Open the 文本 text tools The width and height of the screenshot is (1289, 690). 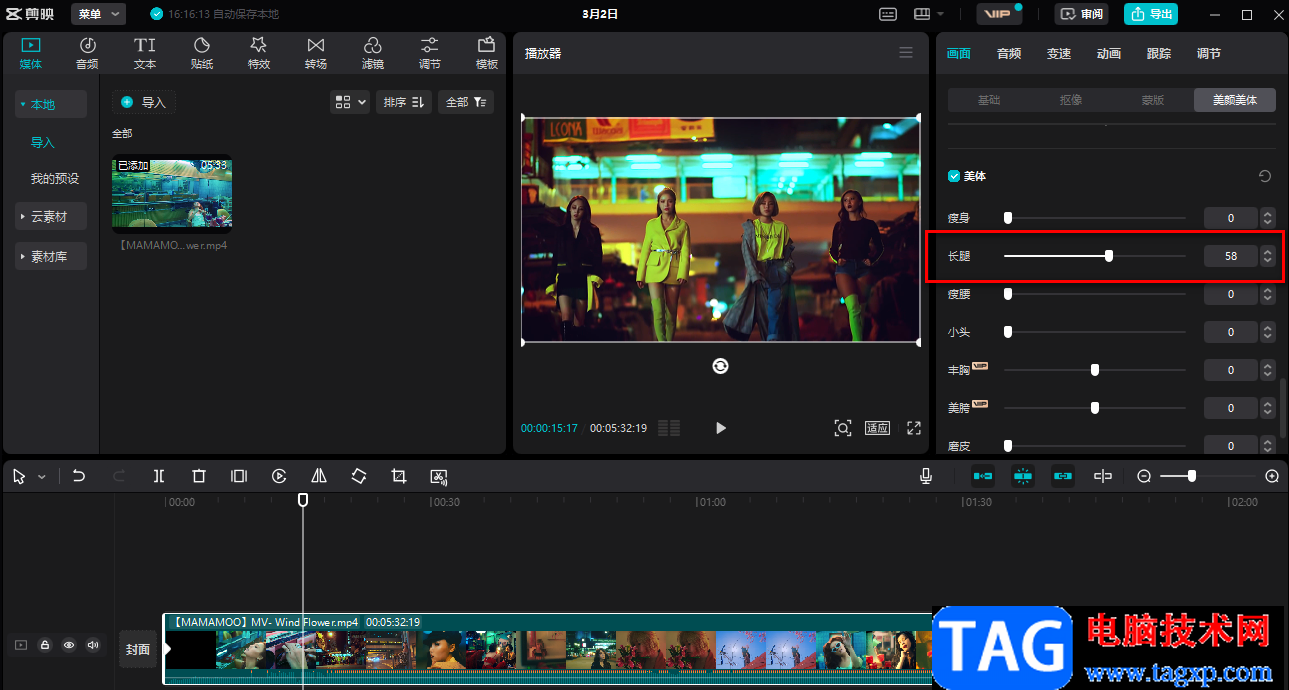coord(145,53)
